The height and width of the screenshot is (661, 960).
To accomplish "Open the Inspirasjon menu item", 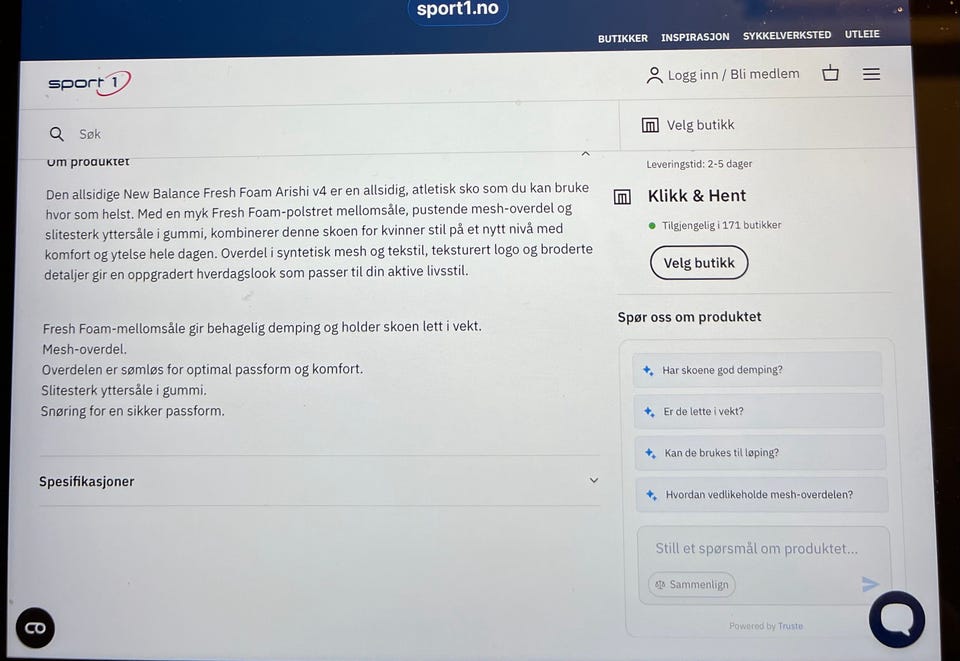I will pyautogui.click(x=695, y=37).
